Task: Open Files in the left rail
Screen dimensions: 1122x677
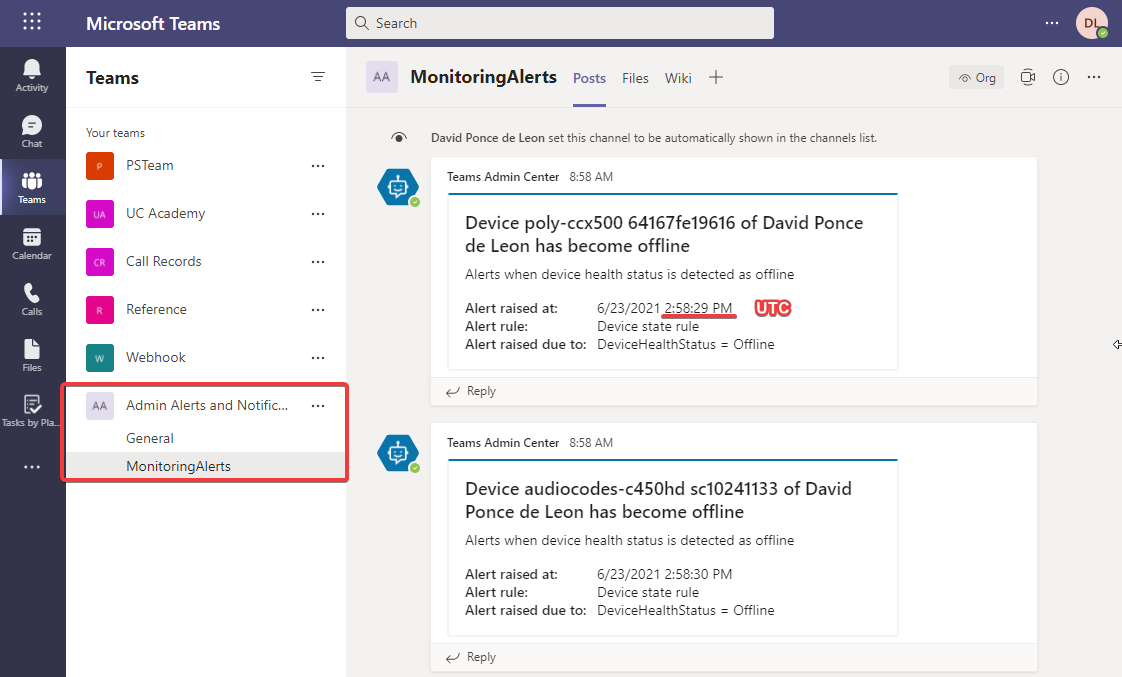Action: tap(32, 355)
